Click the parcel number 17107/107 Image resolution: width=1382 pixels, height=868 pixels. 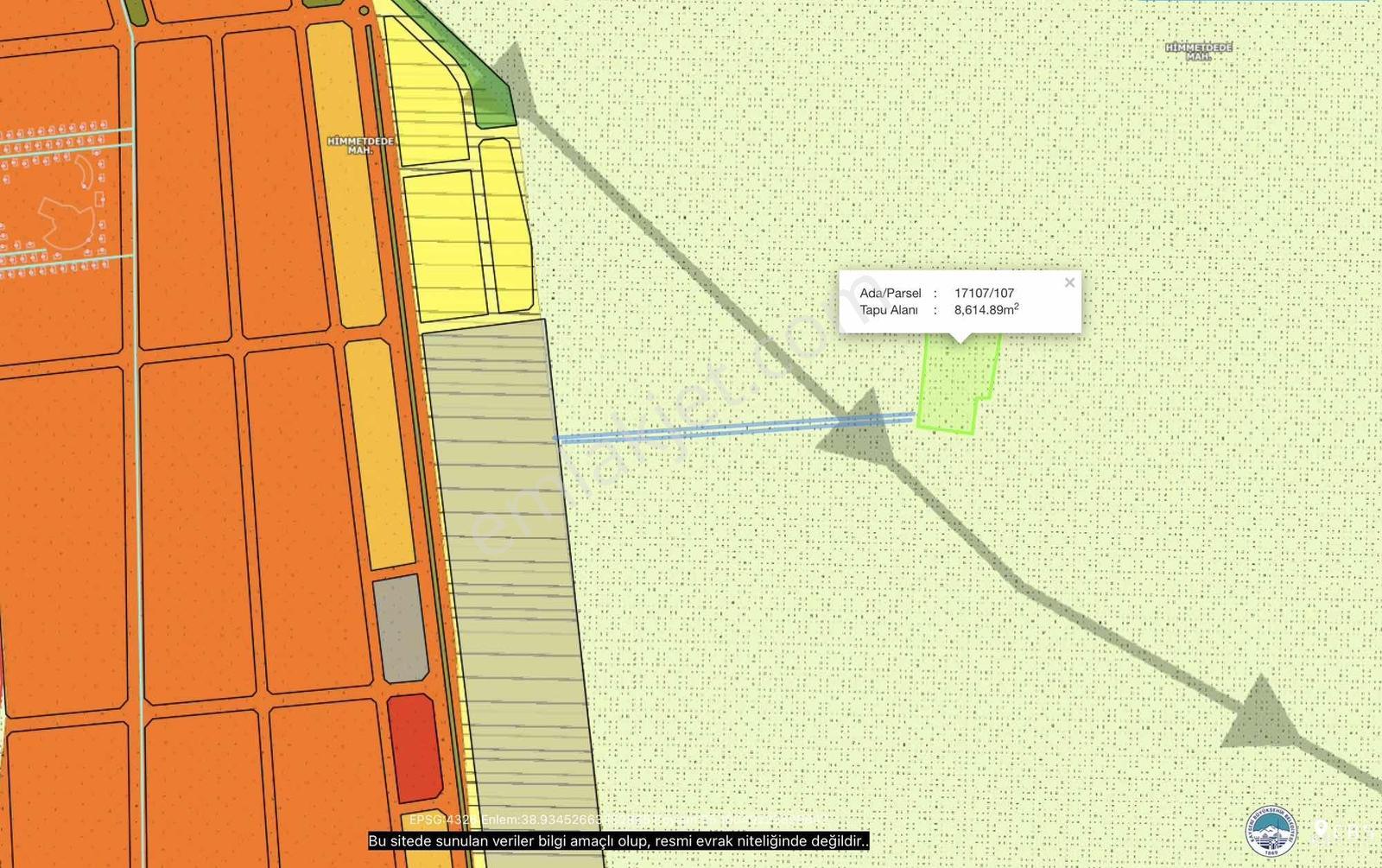(x=984, y=293)
